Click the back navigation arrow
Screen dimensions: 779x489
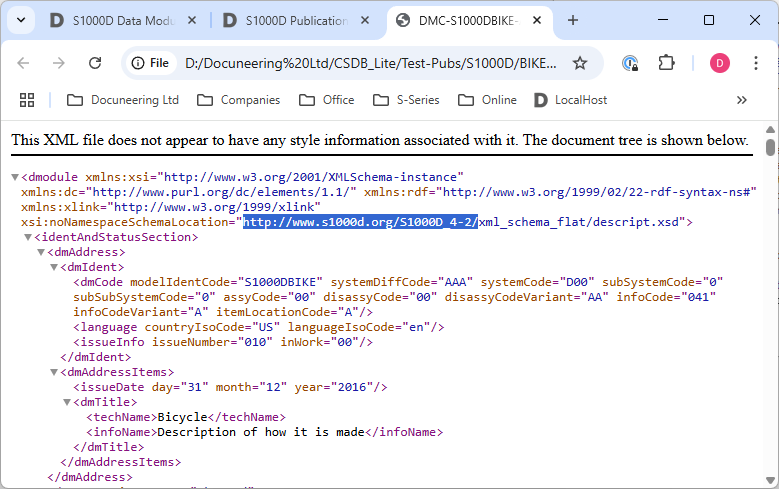23,63
